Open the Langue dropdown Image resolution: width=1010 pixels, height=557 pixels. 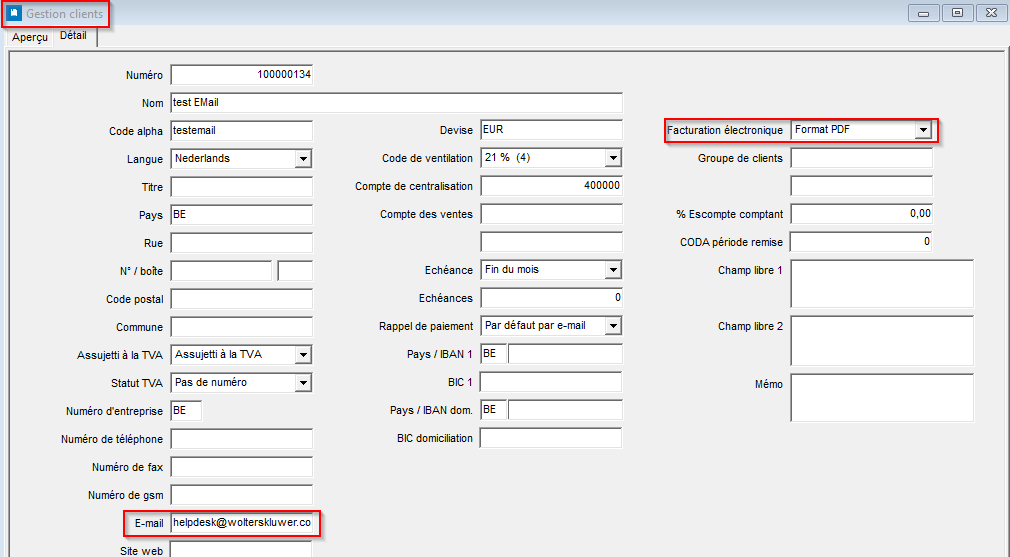pos(303,158)
